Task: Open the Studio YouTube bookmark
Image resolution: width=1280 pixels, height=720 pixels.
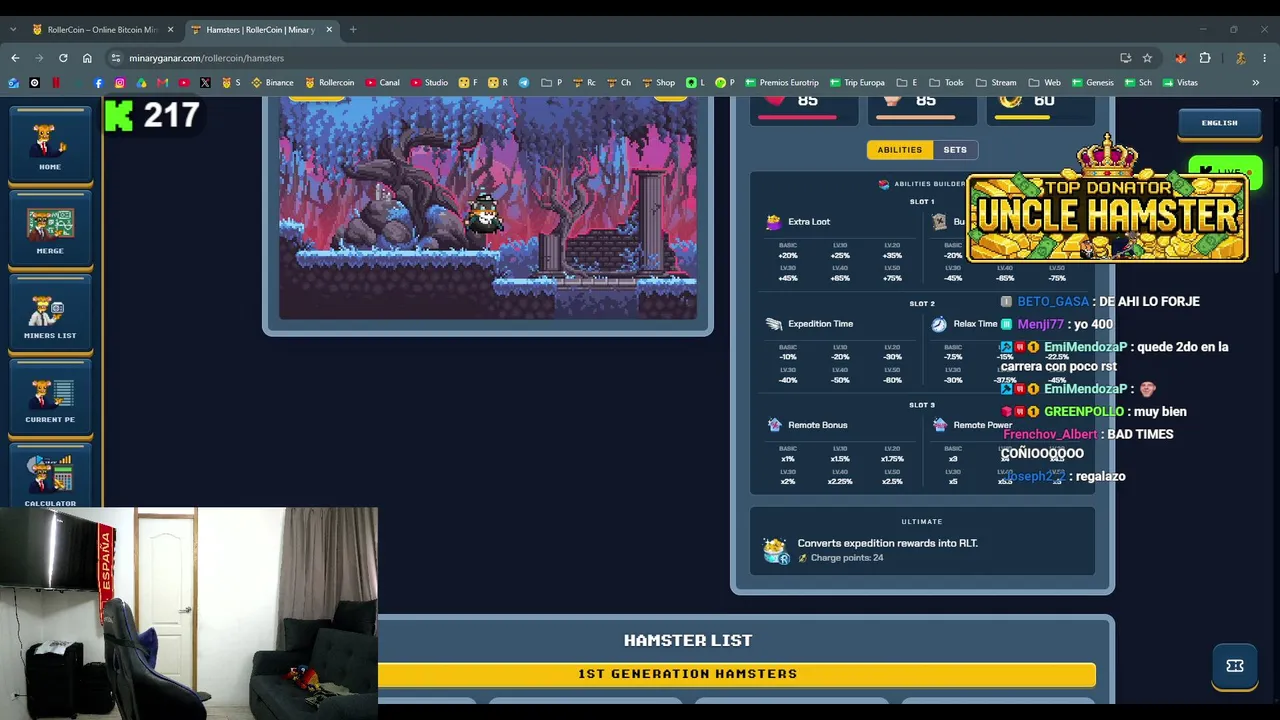Action: click(429, 83)
